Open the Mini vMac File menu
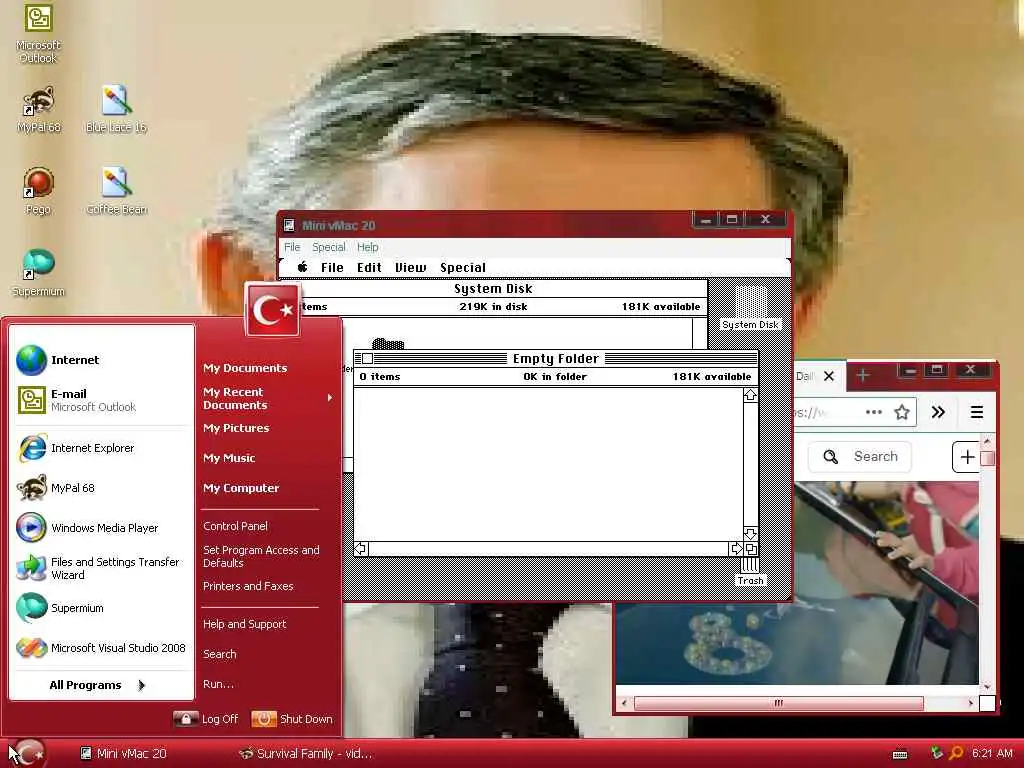 292,247
